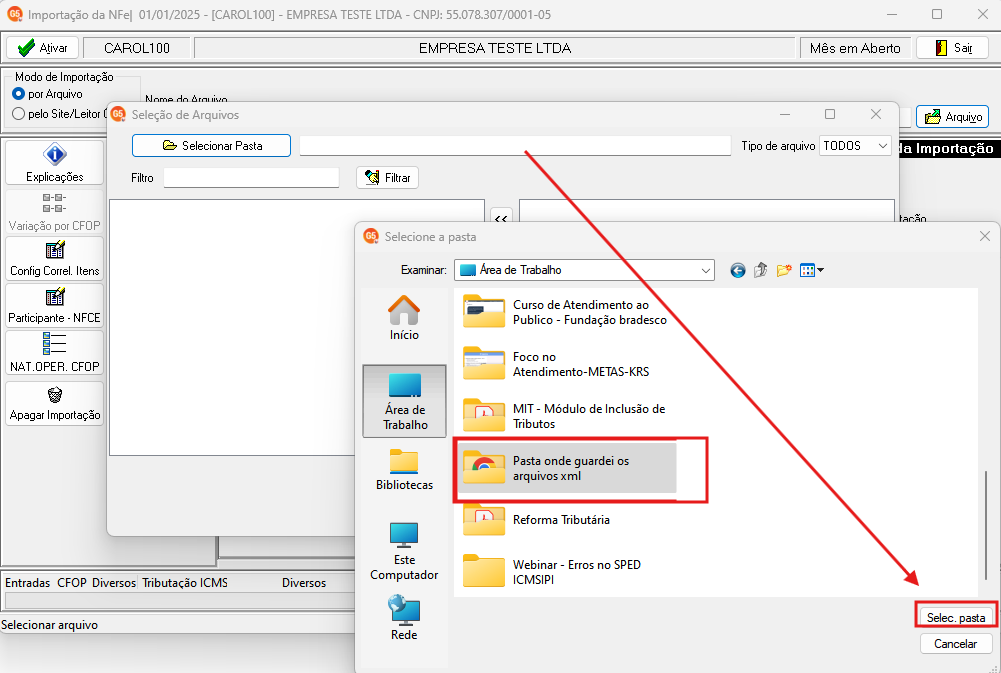Click the Variação por CFOP icon
1001x673 pixels.
pos(54,212)
